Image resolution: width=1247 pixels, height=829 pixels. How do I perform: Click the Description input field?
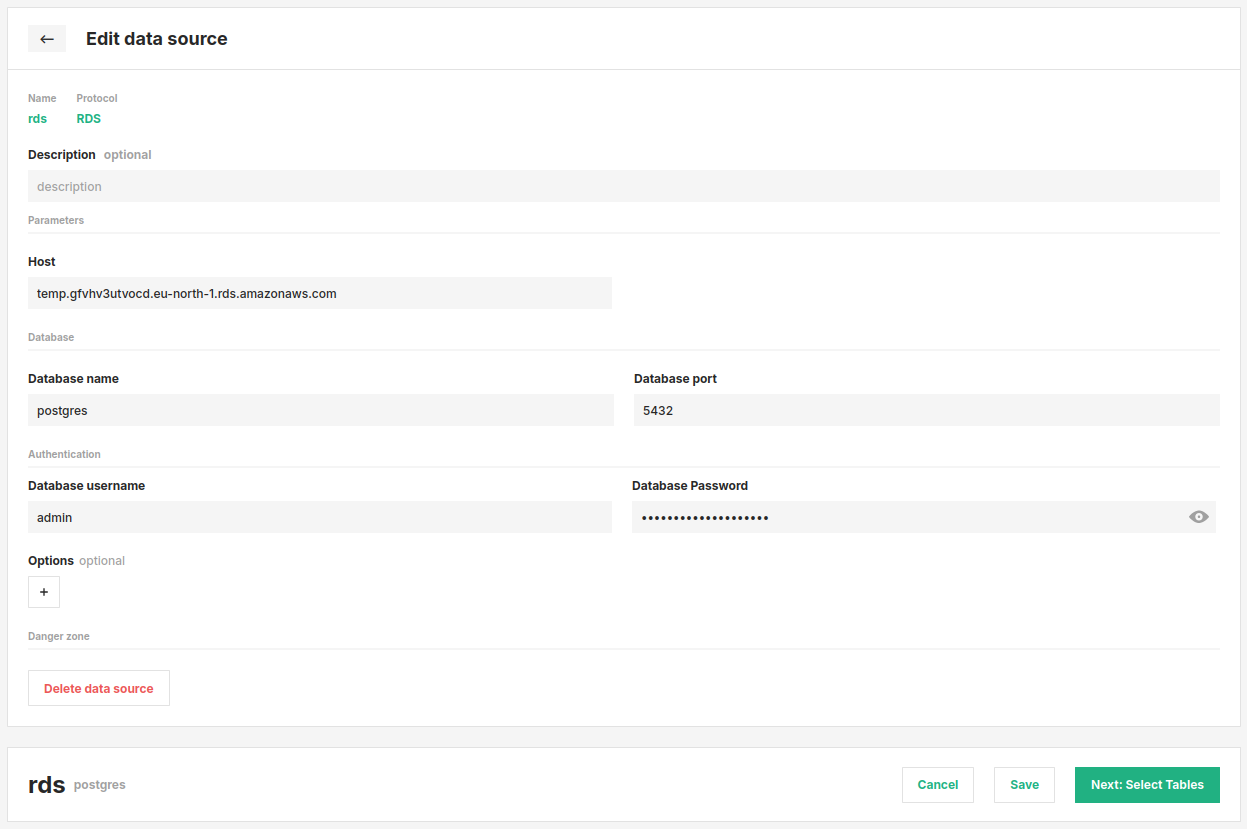[623, 186]
